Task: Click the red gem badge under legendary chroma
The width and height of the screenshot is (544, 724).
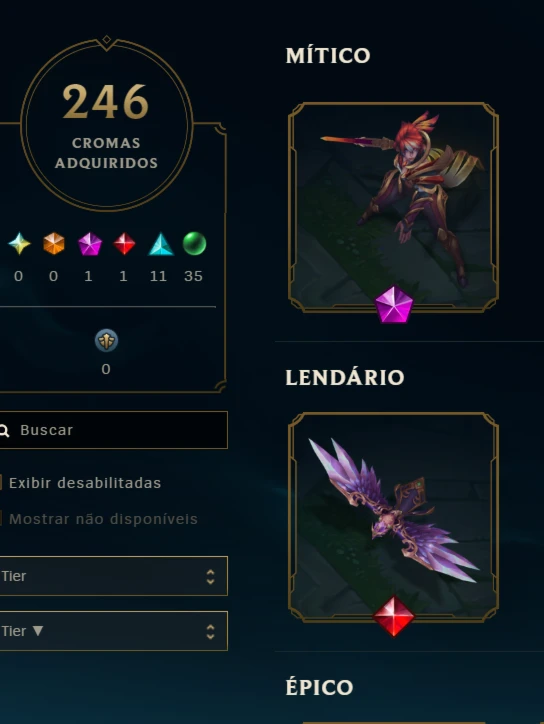Action: point(393,616)
